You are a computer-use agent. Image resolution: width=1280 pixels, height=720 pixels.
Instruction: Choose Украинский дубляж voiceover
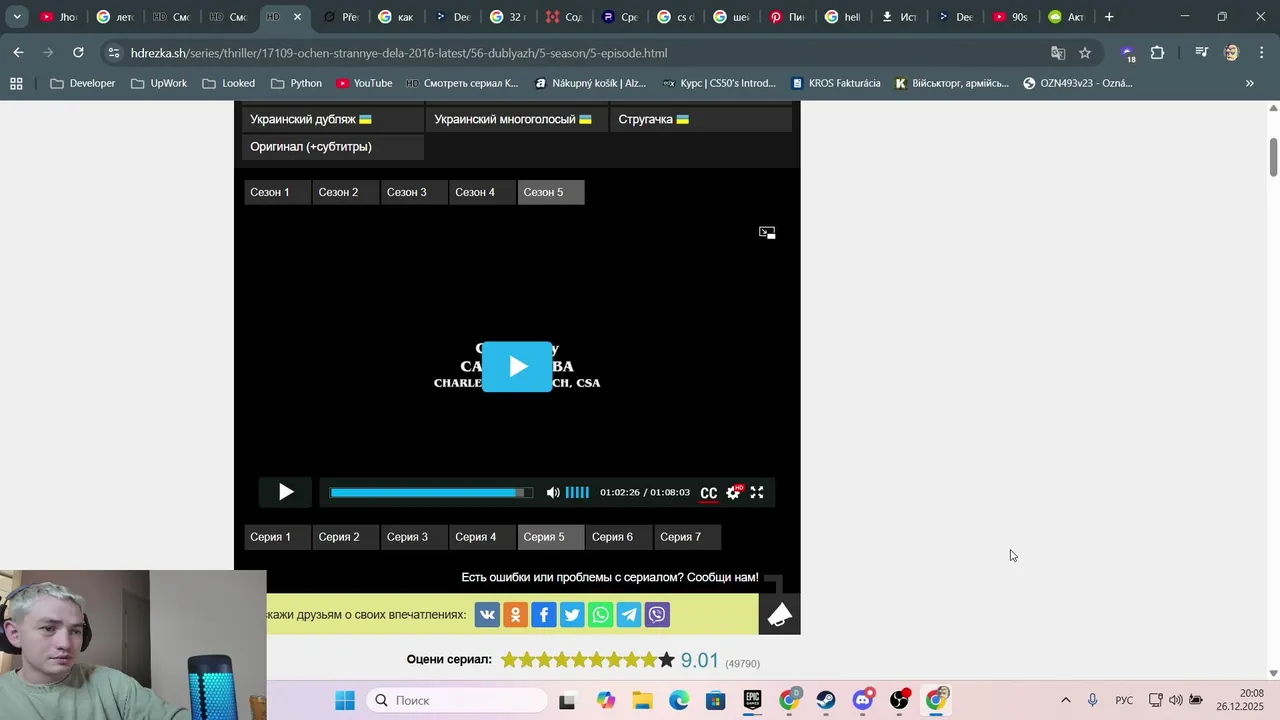[333, 119]
